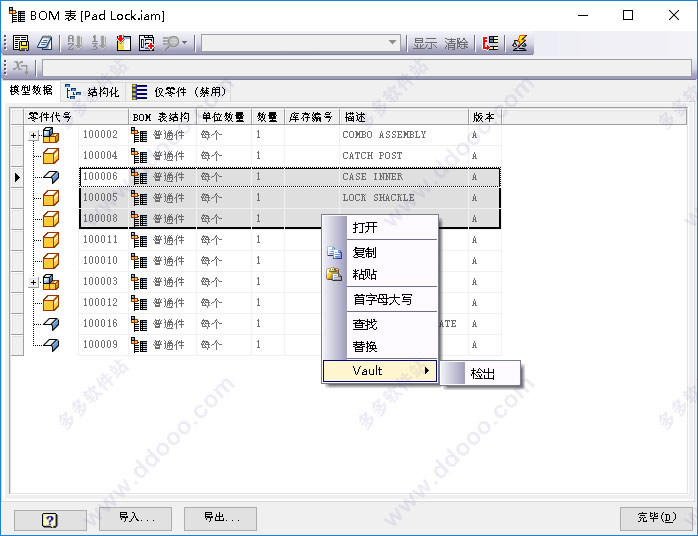Click the 版本 column header
Screen dimensions: 698x536
(x=485, y=117)
